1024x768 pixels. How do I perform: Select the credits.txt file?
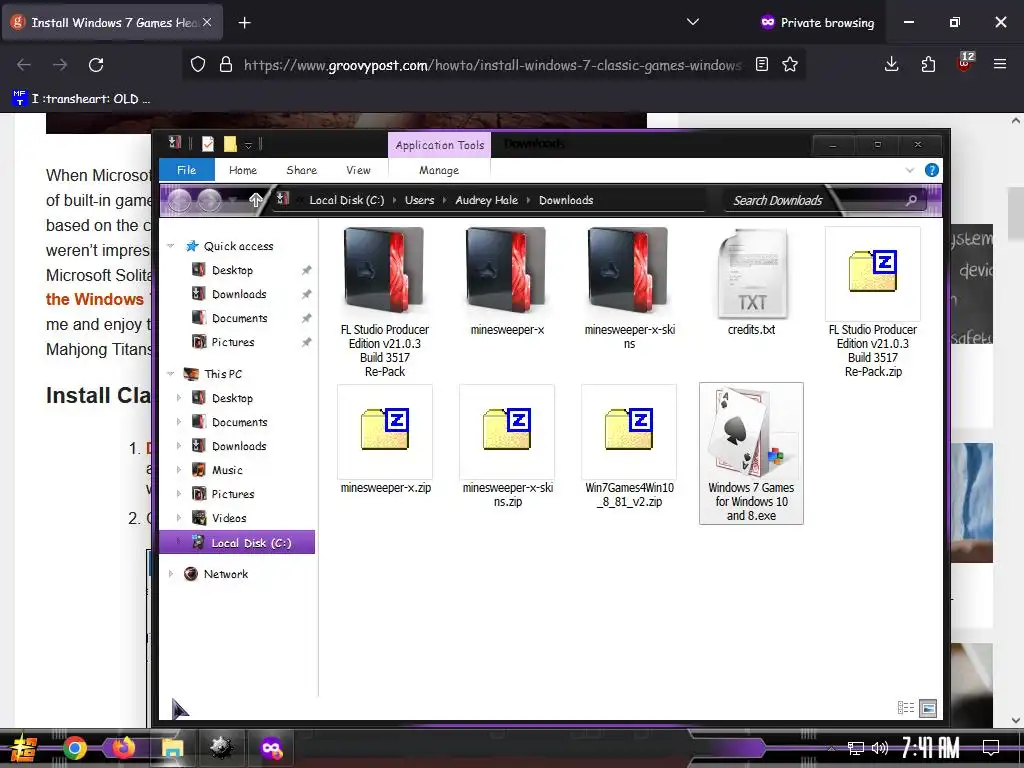pos(751,281)
